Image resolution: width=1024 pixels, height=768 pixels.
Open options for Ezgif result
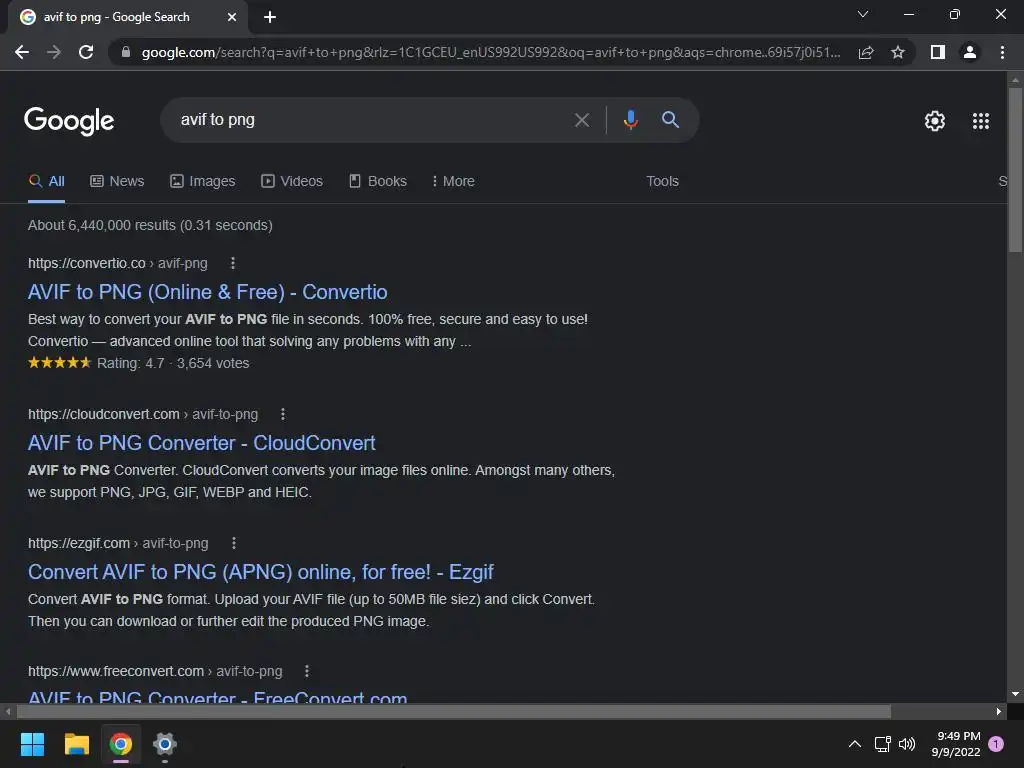click(x=234, y=543)
